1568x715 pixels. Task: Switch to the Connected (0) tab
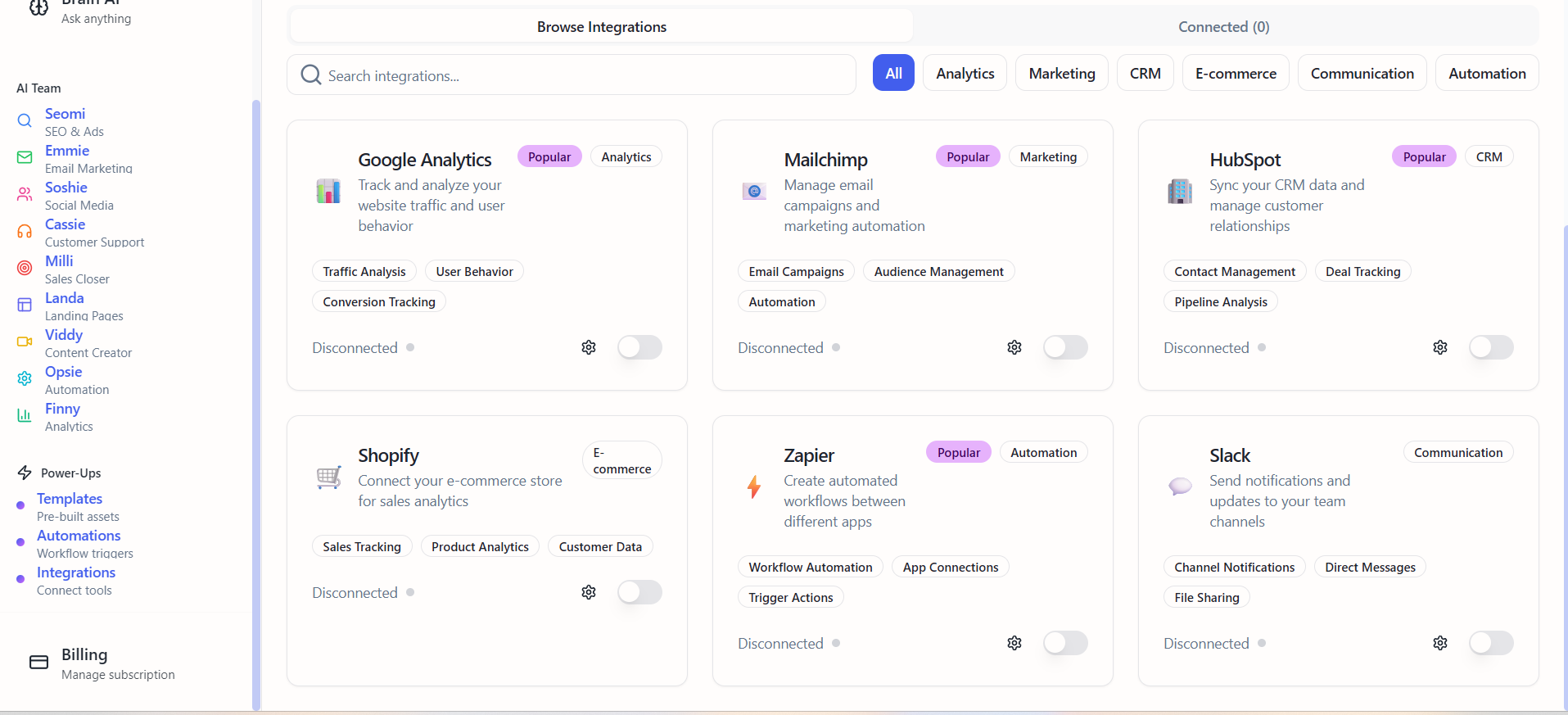tap(1223, 27)
